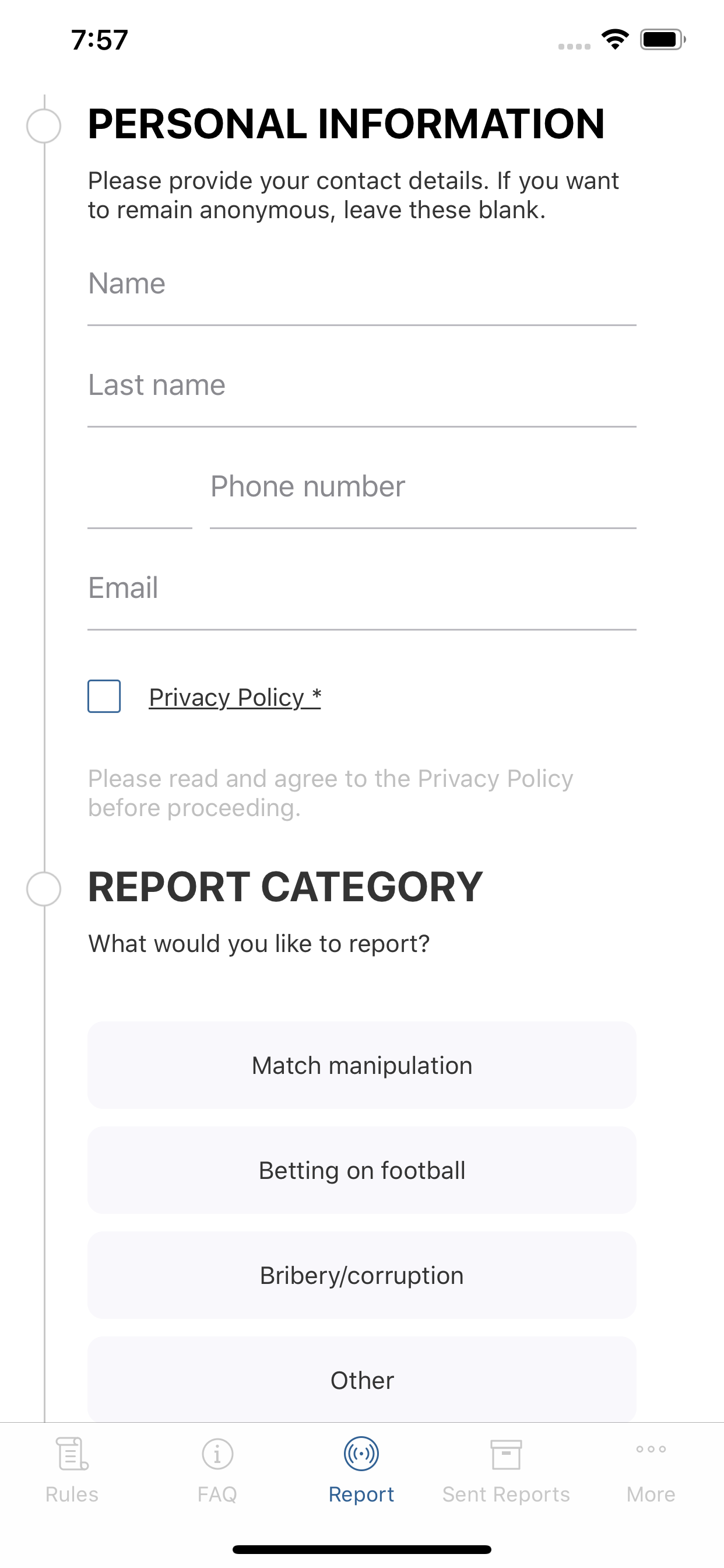Pick the Bribery/corruption category
724x1568 pixels.
point(362,1275)
